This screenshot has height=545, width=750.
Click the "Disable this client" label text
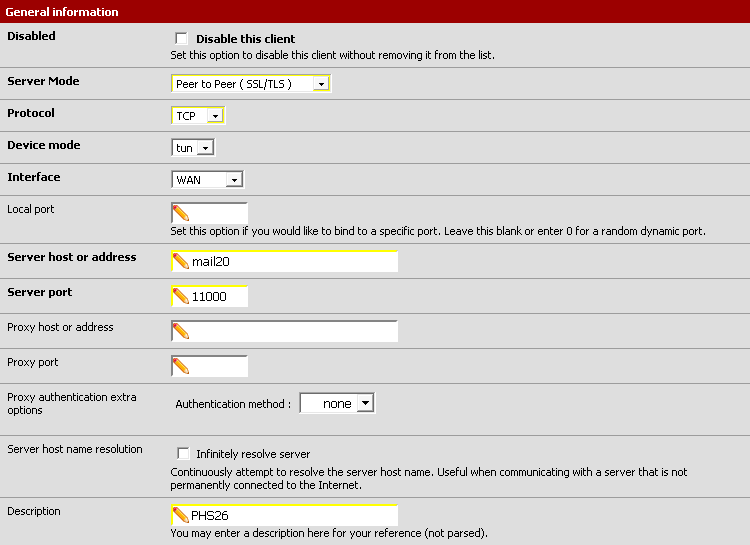tap(245, 39)
